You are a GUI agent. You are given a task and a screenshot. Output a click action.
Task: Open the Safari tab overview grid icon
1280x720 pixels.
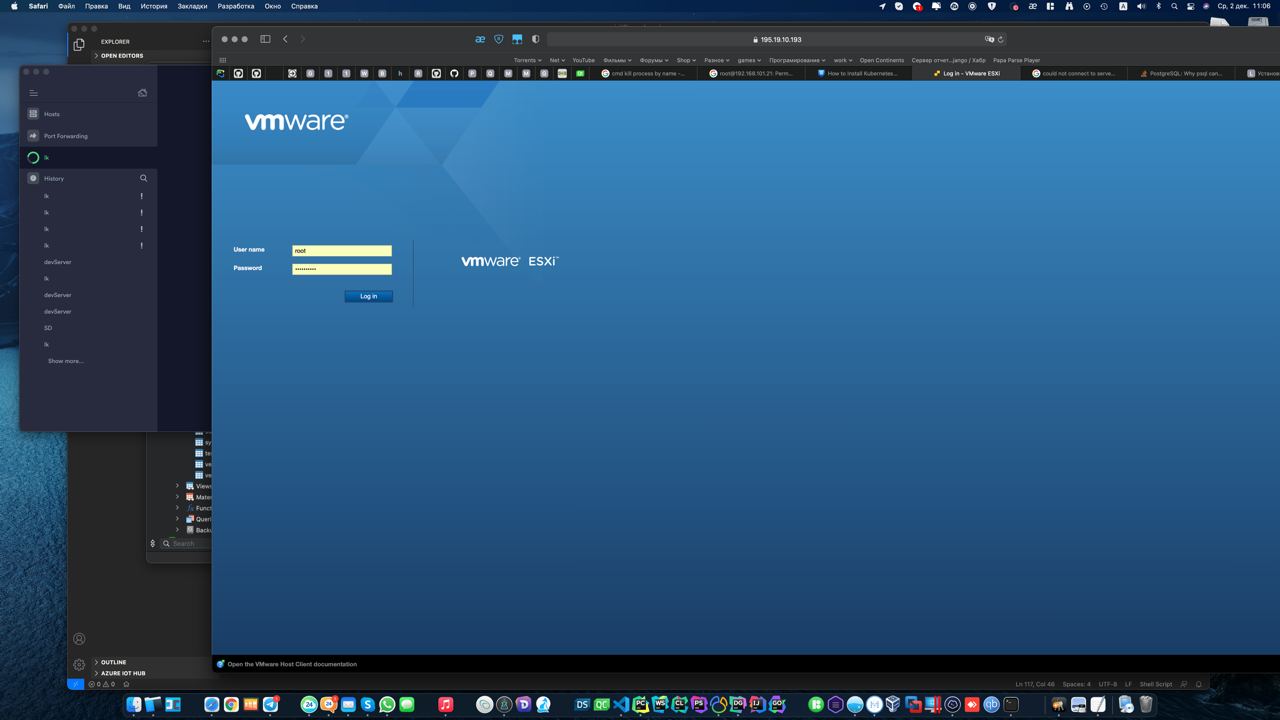click(223, 60)
